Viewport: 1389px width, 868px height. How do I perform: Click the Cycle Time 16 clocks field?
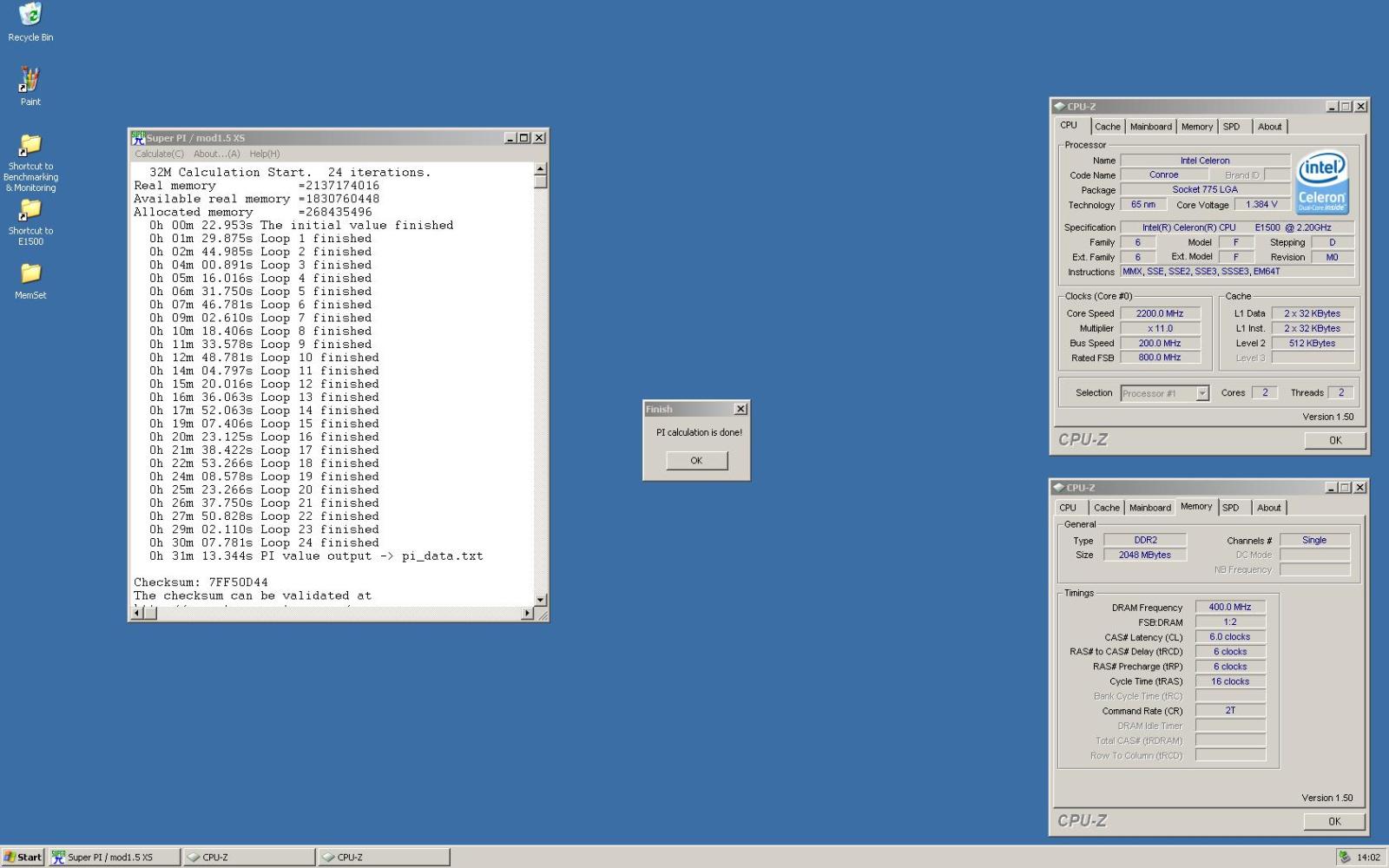click(x=1230, y=681)
